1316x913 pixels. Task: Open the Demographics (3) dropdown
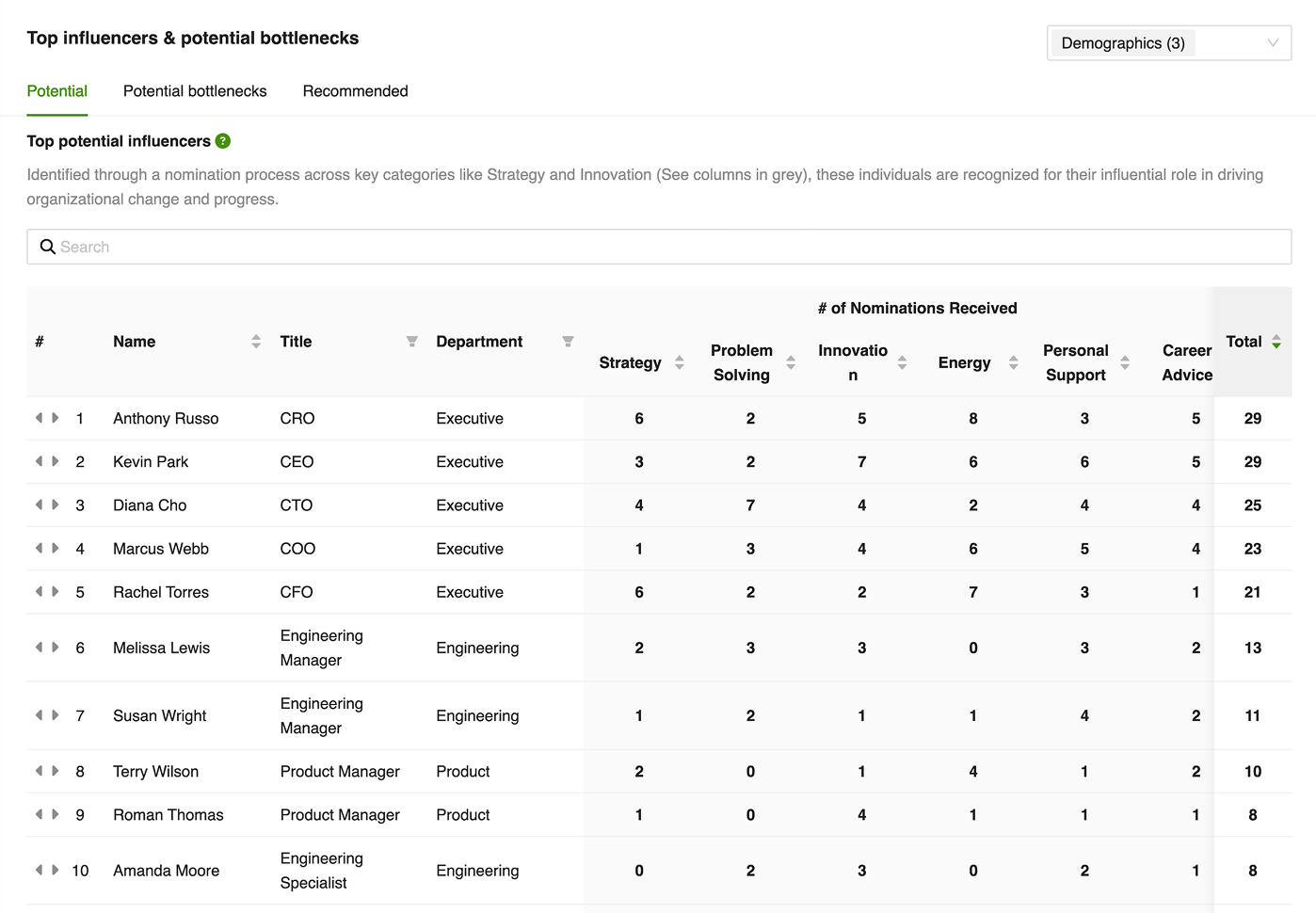[1169, 43]
